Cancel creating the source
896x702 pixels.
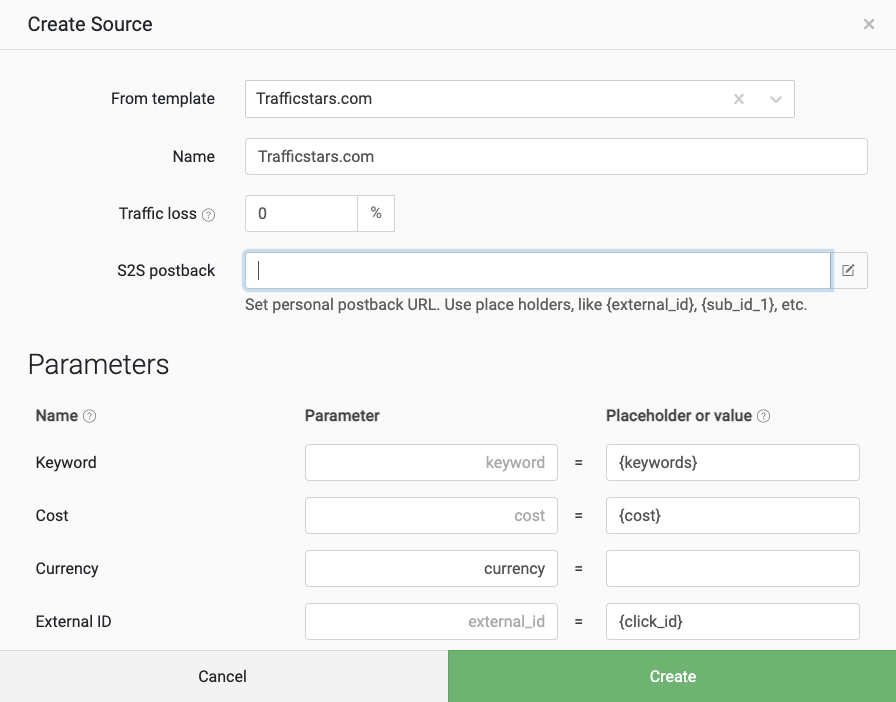(223, 676)
